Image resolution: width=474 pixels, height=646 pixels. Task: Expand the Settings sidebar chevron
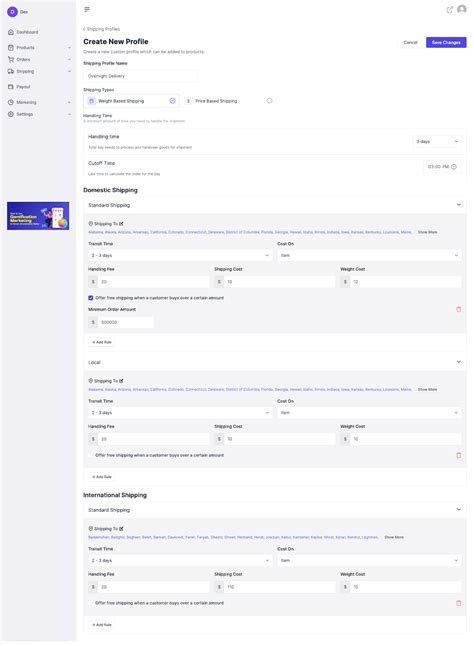[69, 114]
